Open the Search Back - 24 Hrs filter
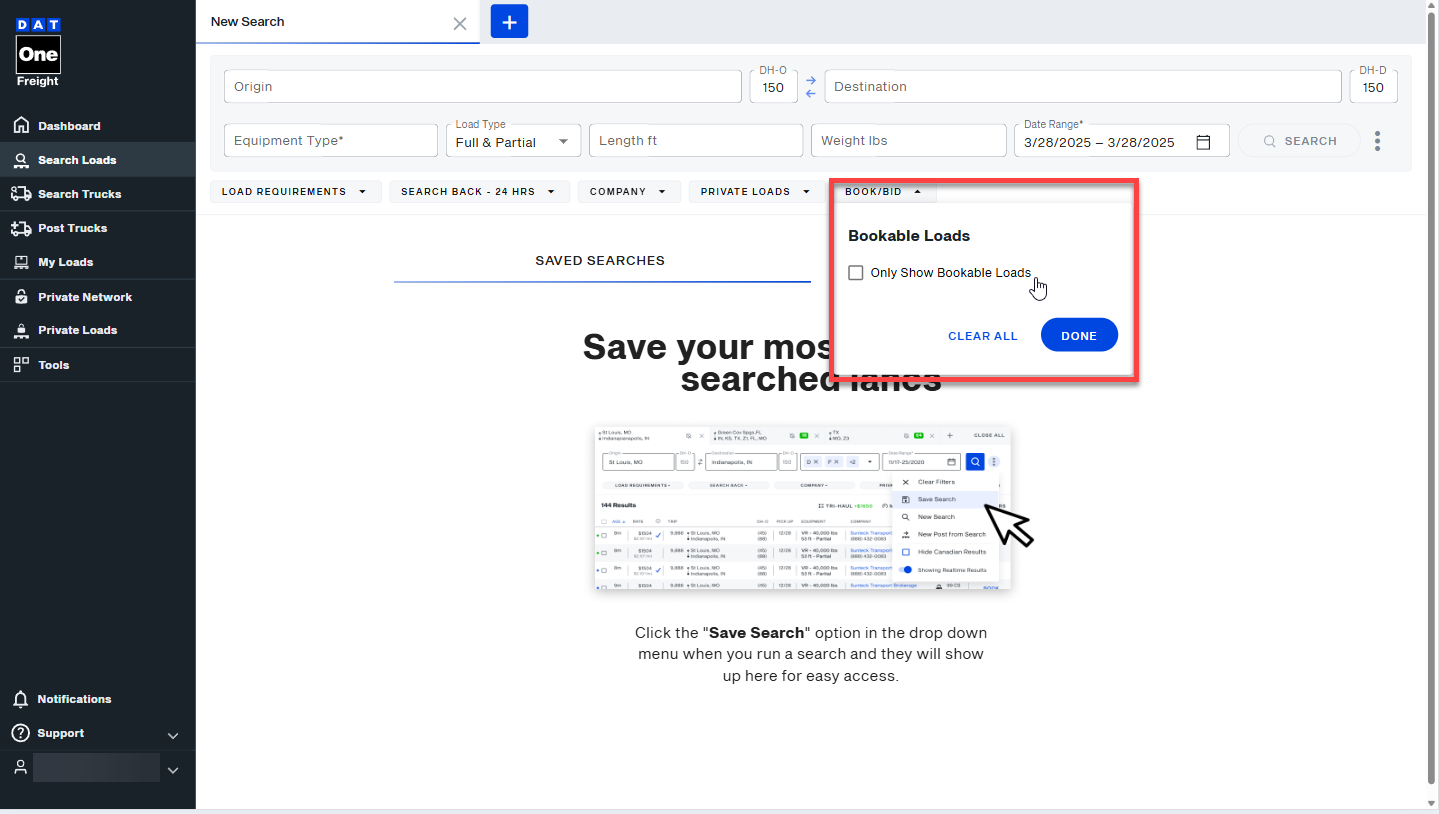This screenshot has width=1439, height=814. pyautogui.click(x=479, y=192)
